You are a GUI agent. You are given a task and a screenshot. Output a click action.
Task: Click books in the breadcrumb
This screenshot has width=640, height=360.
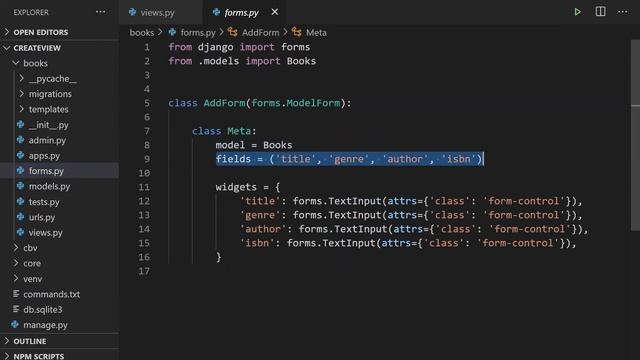click(142, 32)
